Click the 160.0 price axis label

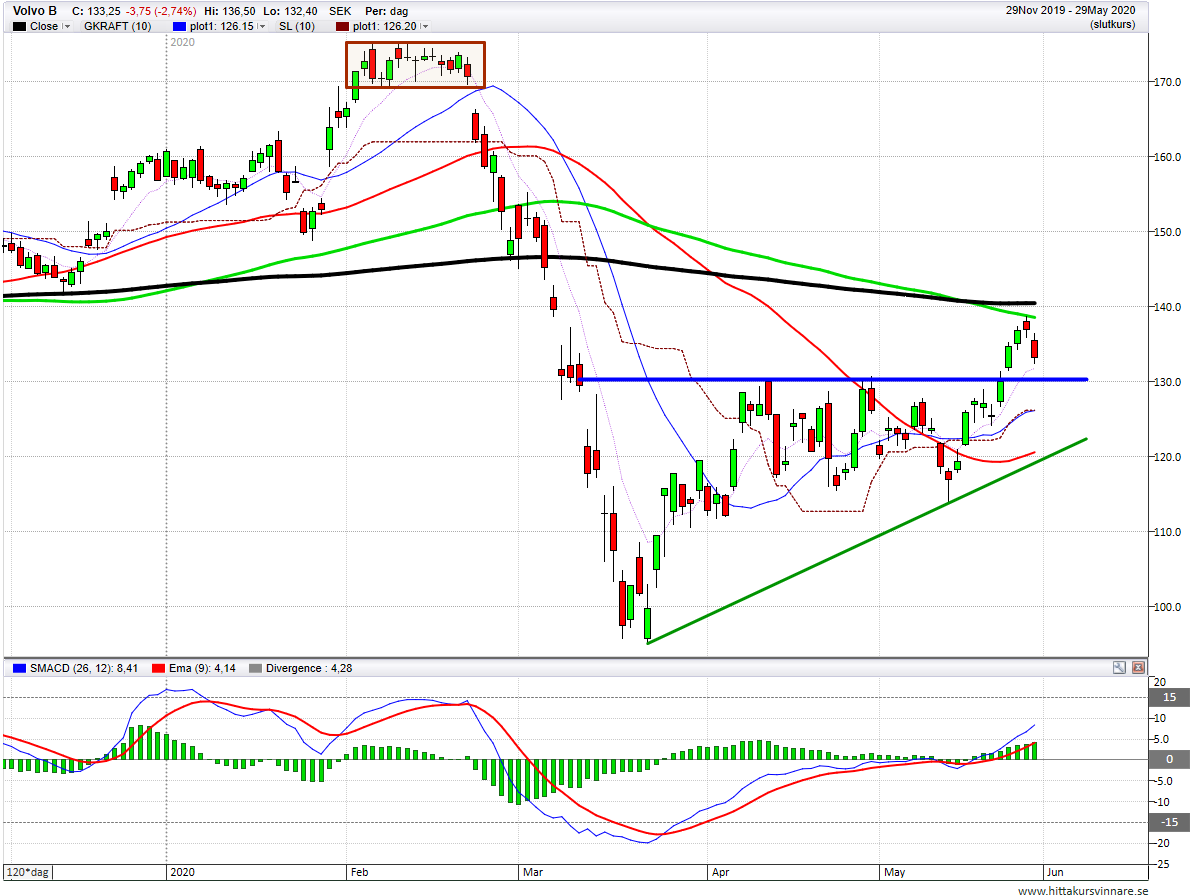point(1168,157)
